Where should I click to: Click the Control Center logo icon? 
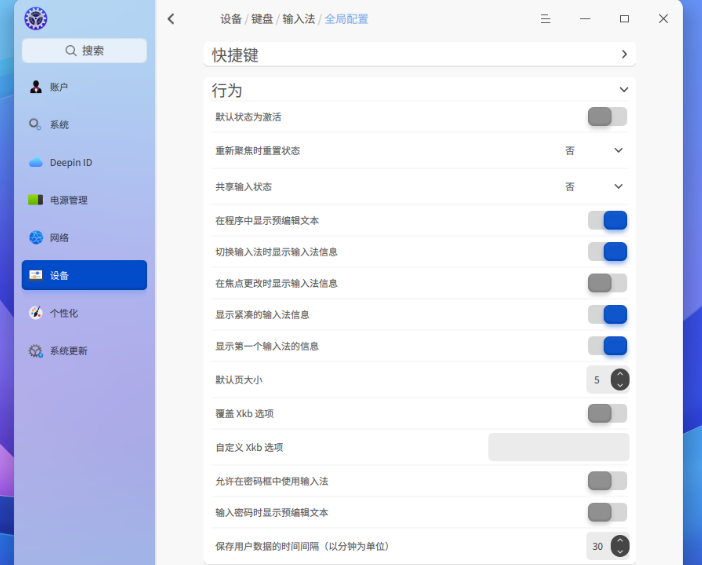[x=36, y=19]
